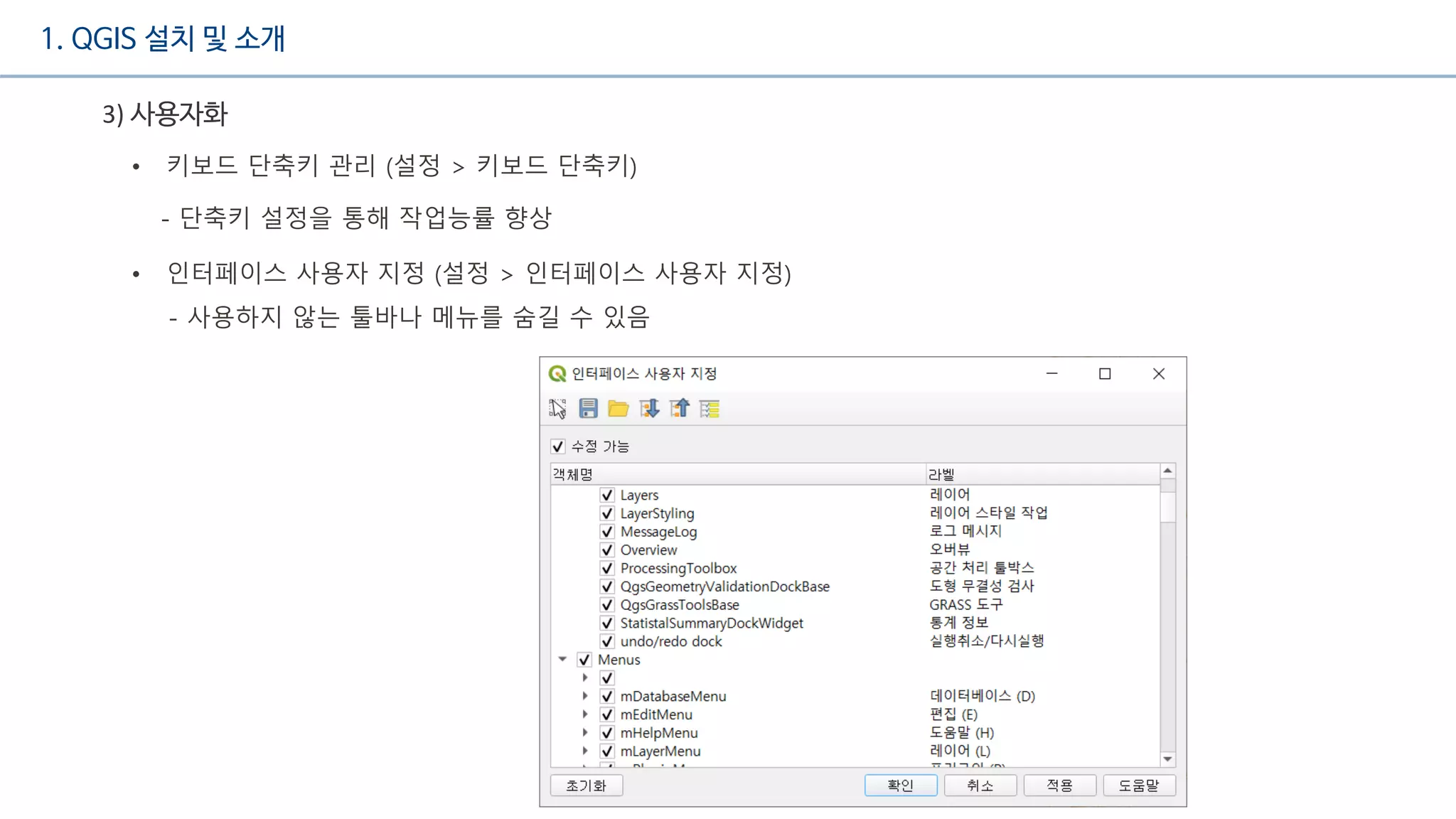1456x819 pixels.
Task: Select the undo/redo dock row text
Action: (x=671, y=641)
